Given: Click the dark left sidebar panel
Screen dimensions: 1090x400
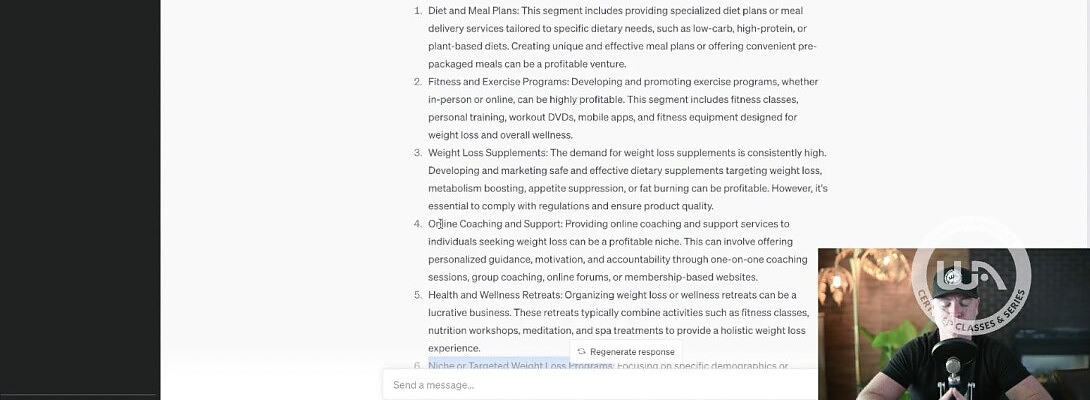Looking at the screenshot, I should [x=80, y=200].
